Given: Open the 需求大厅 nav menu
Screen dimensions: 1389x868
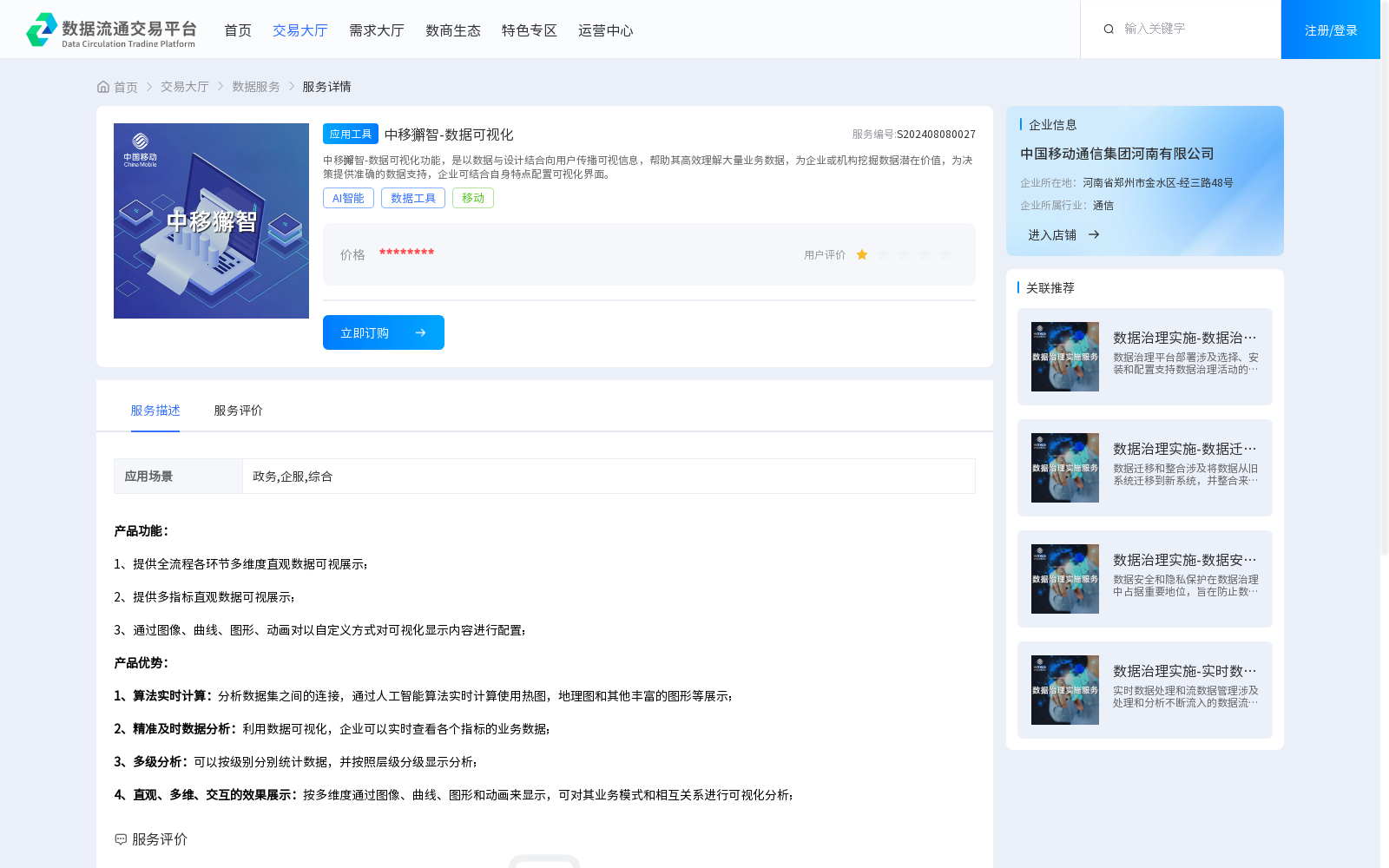Looking at the screenshot, I should point(377,30).
